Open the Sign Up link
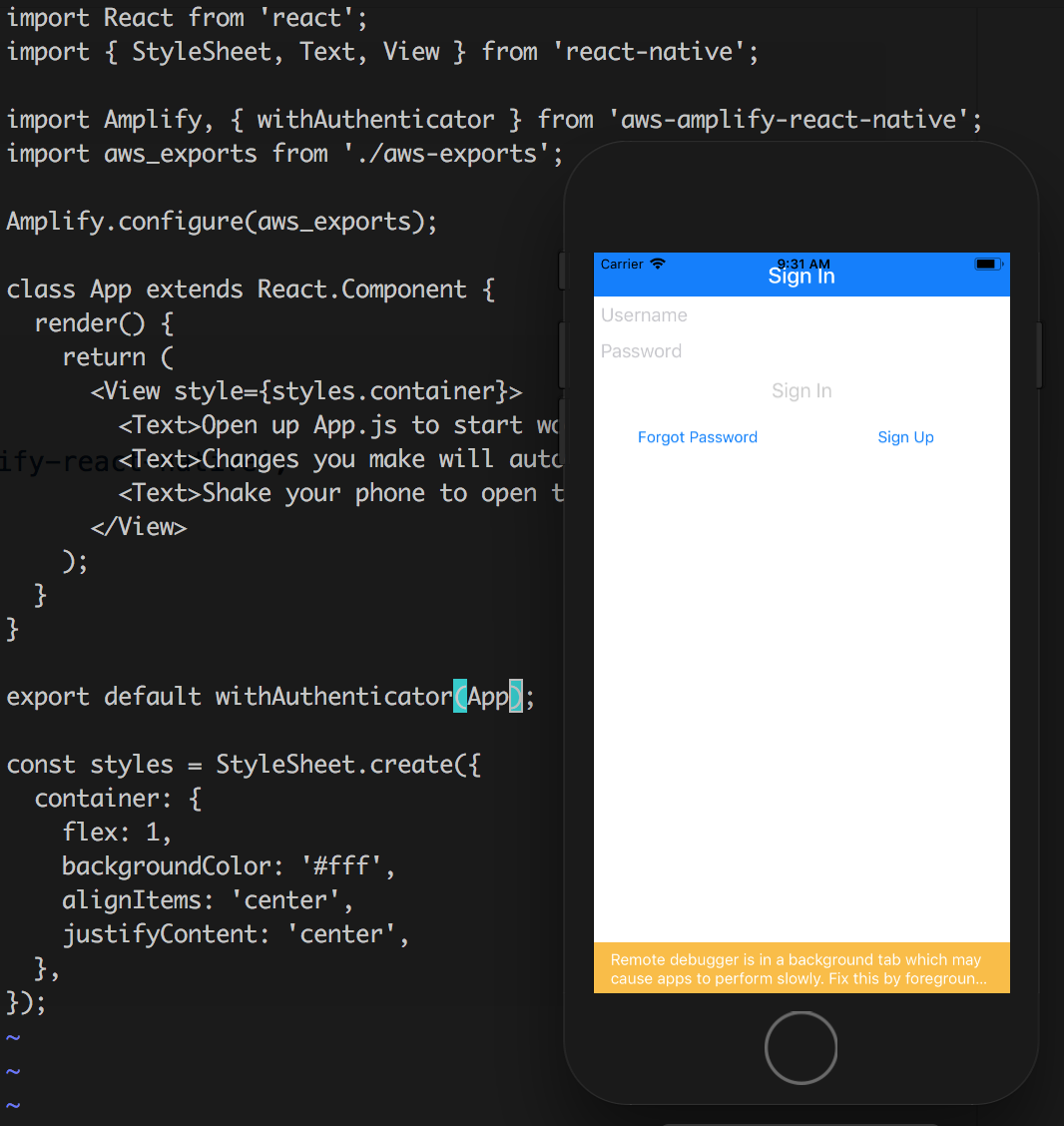 (905, 437)
